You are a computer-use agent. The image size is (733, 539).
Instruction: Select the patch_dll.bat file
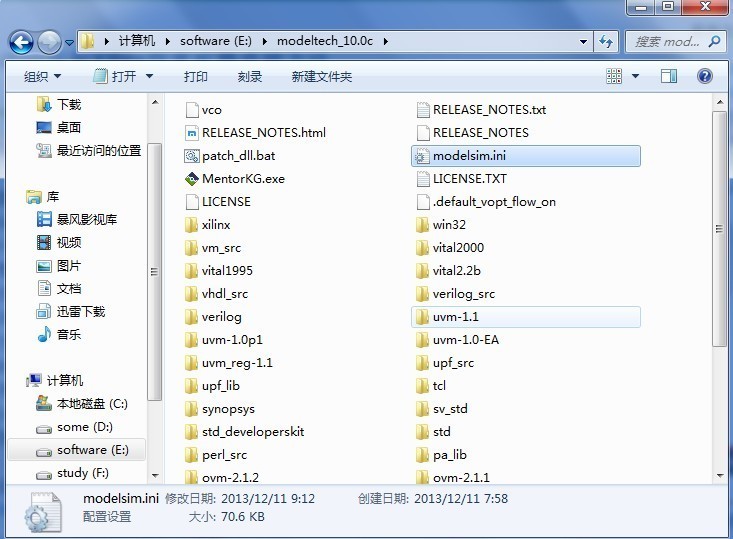[238, 156]
